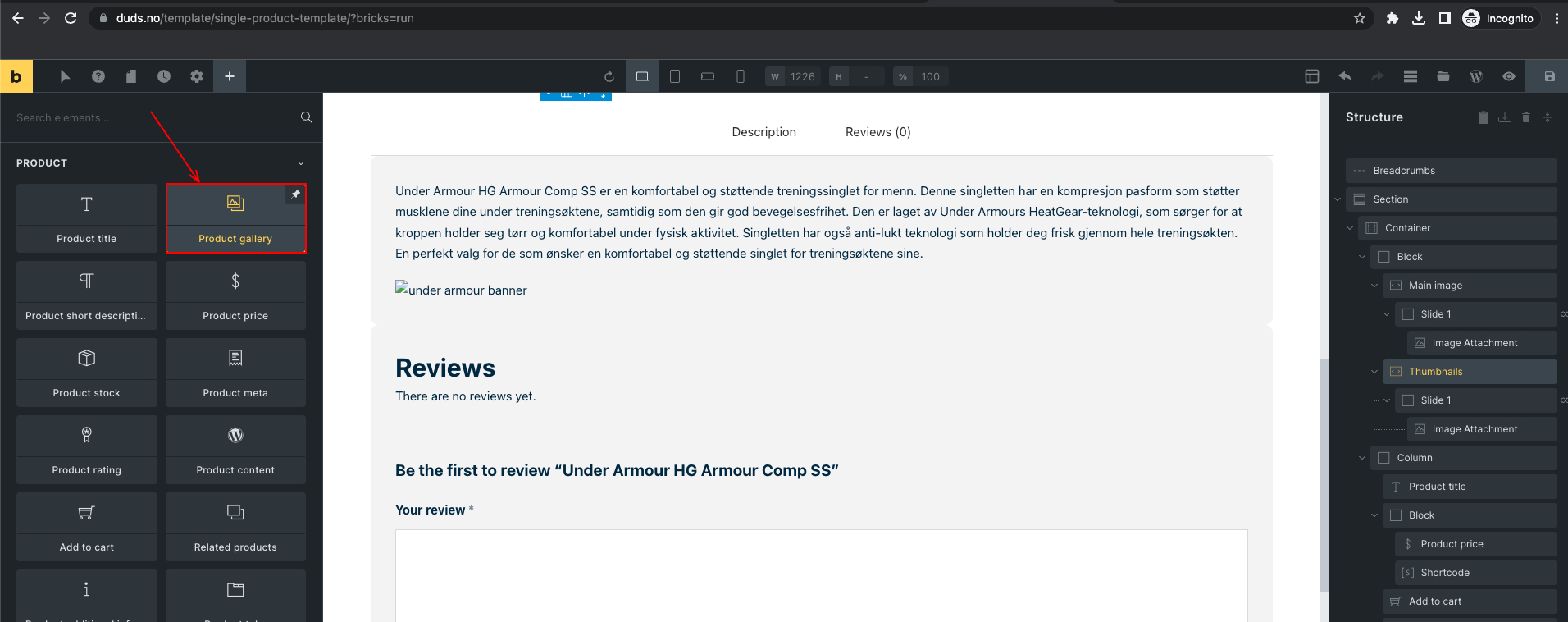Collapse the Section tree node

point(1338,199)
